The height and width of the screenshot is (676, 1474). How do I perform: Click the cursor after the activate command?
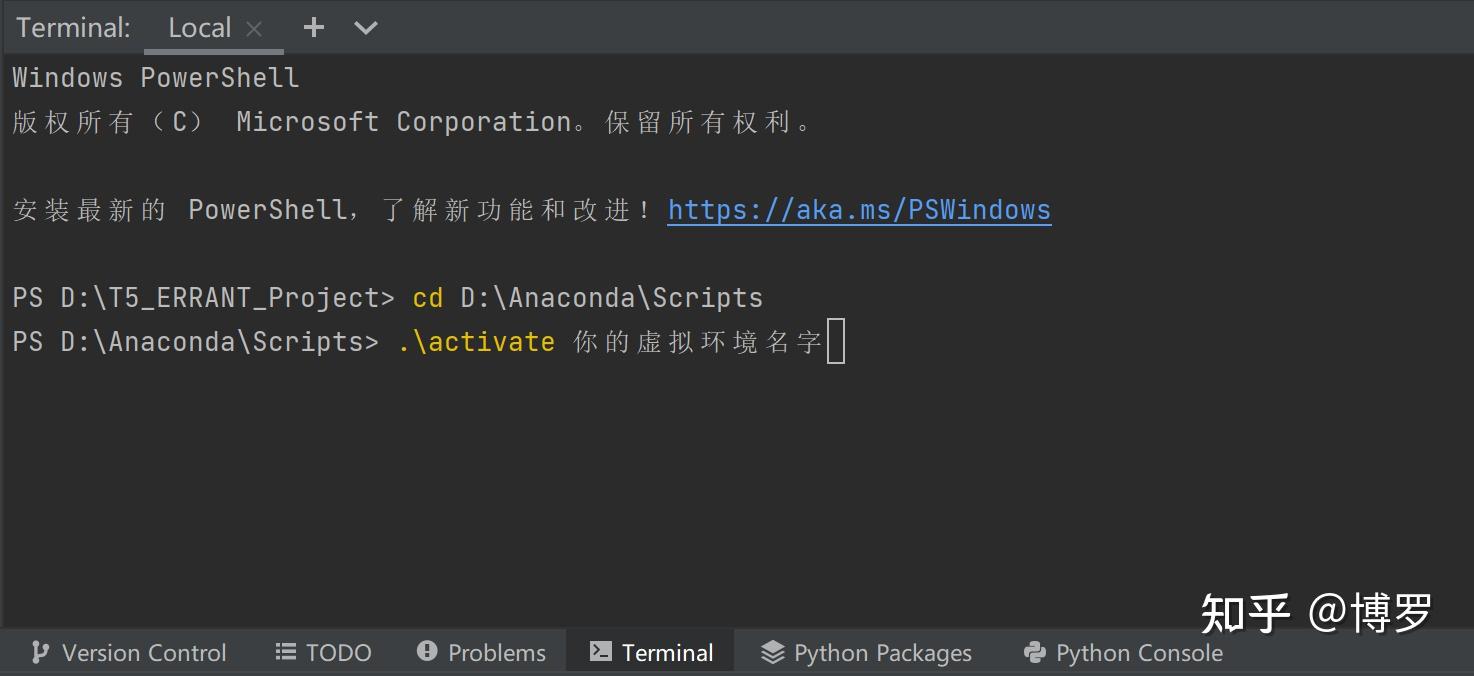[x=836, y=342]
